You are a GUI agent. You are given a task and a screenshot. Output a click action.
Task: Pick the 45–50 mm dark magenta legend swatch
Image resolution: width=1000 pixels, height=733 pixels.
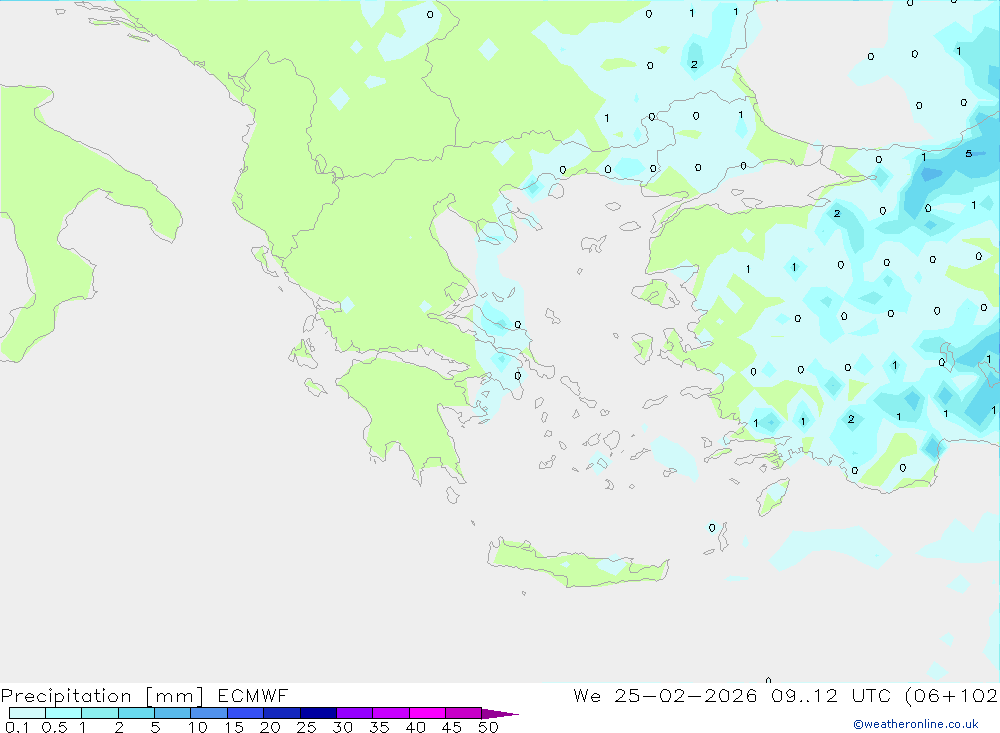(x=463, y=713)
